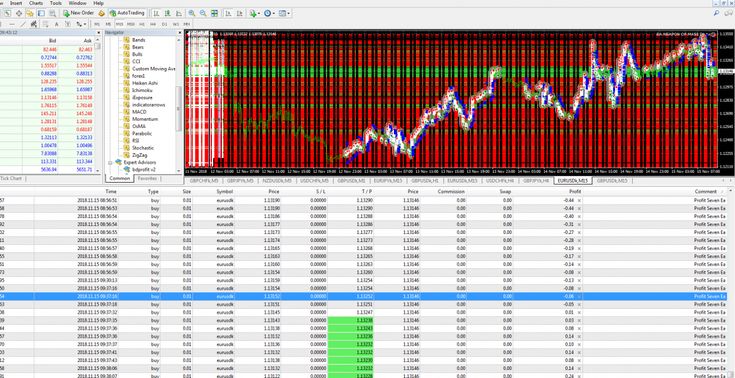Sort orders by Time column header
The image size is (735, 378).
[111, 191]
